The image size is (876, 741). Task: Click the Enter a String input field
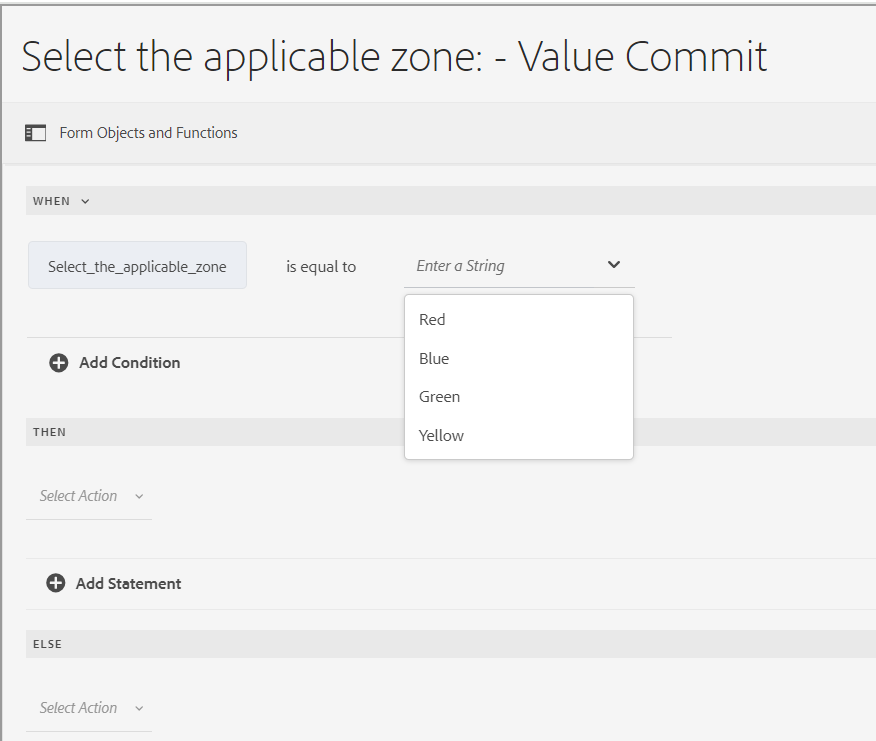pos(500,266)
